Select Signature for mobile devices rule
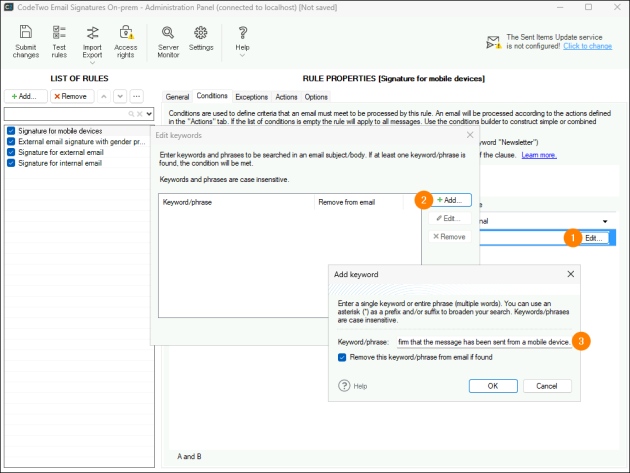 point(60,131)
